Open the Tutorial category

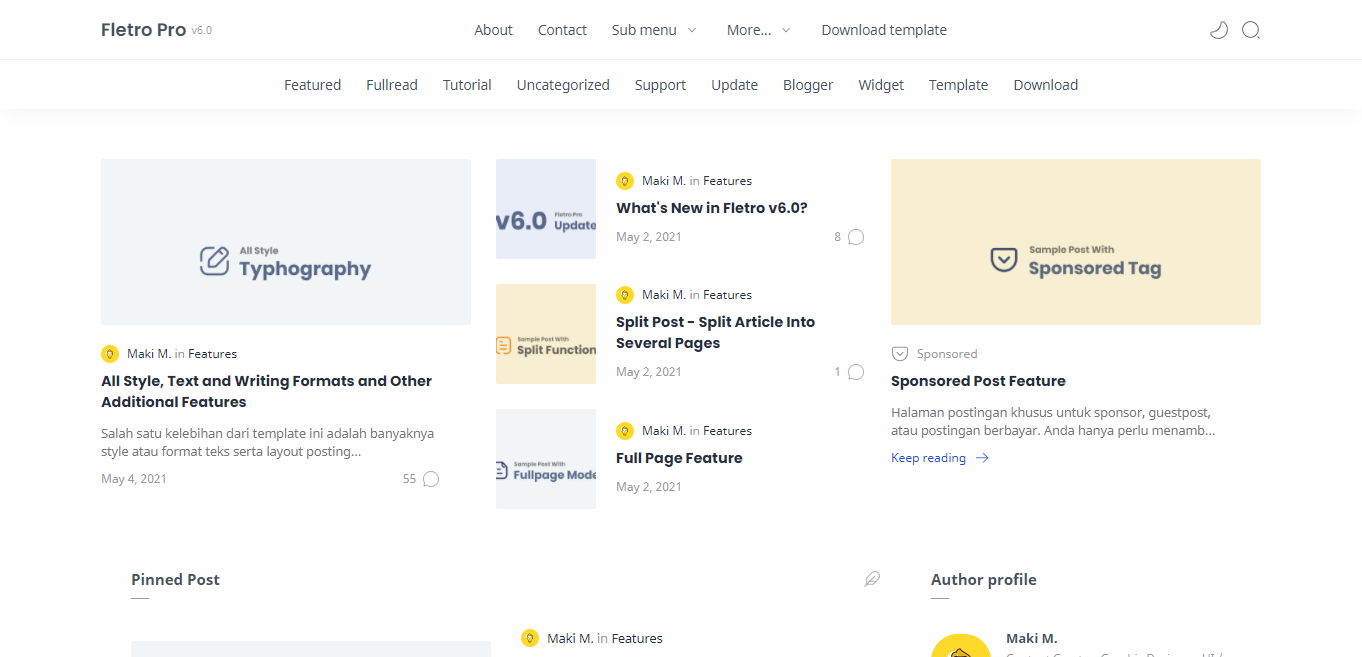pyautogui.click(x=467, y=85)
